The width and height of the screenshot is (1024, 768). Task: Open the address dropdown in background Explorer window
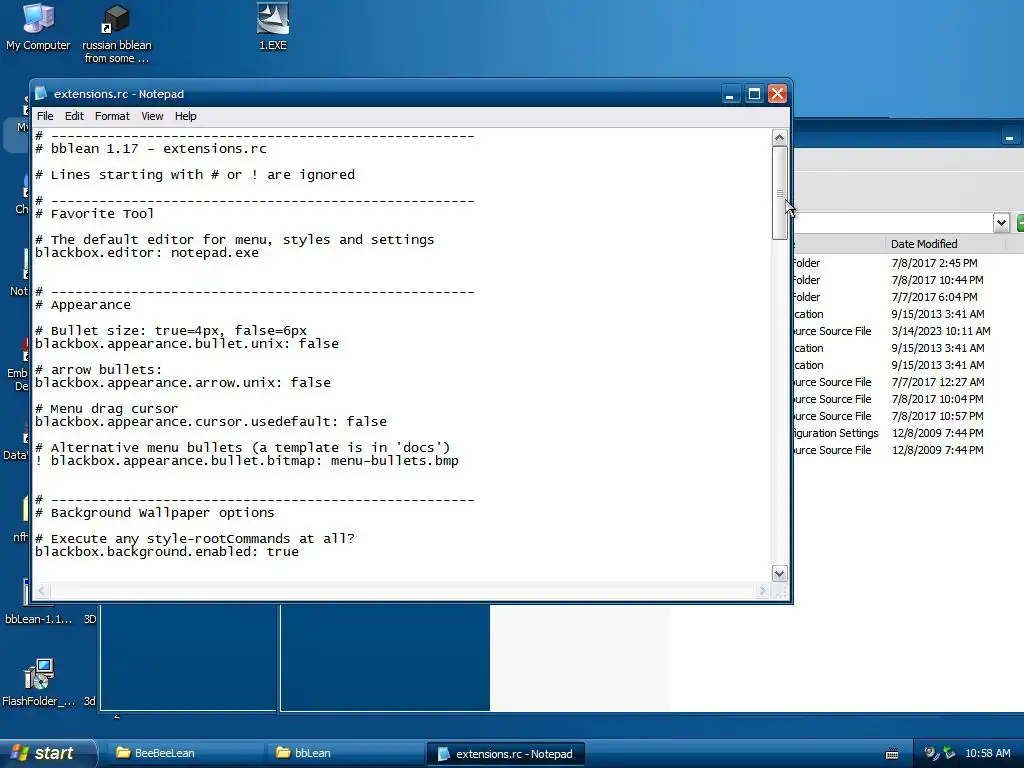pos(1001,223)
